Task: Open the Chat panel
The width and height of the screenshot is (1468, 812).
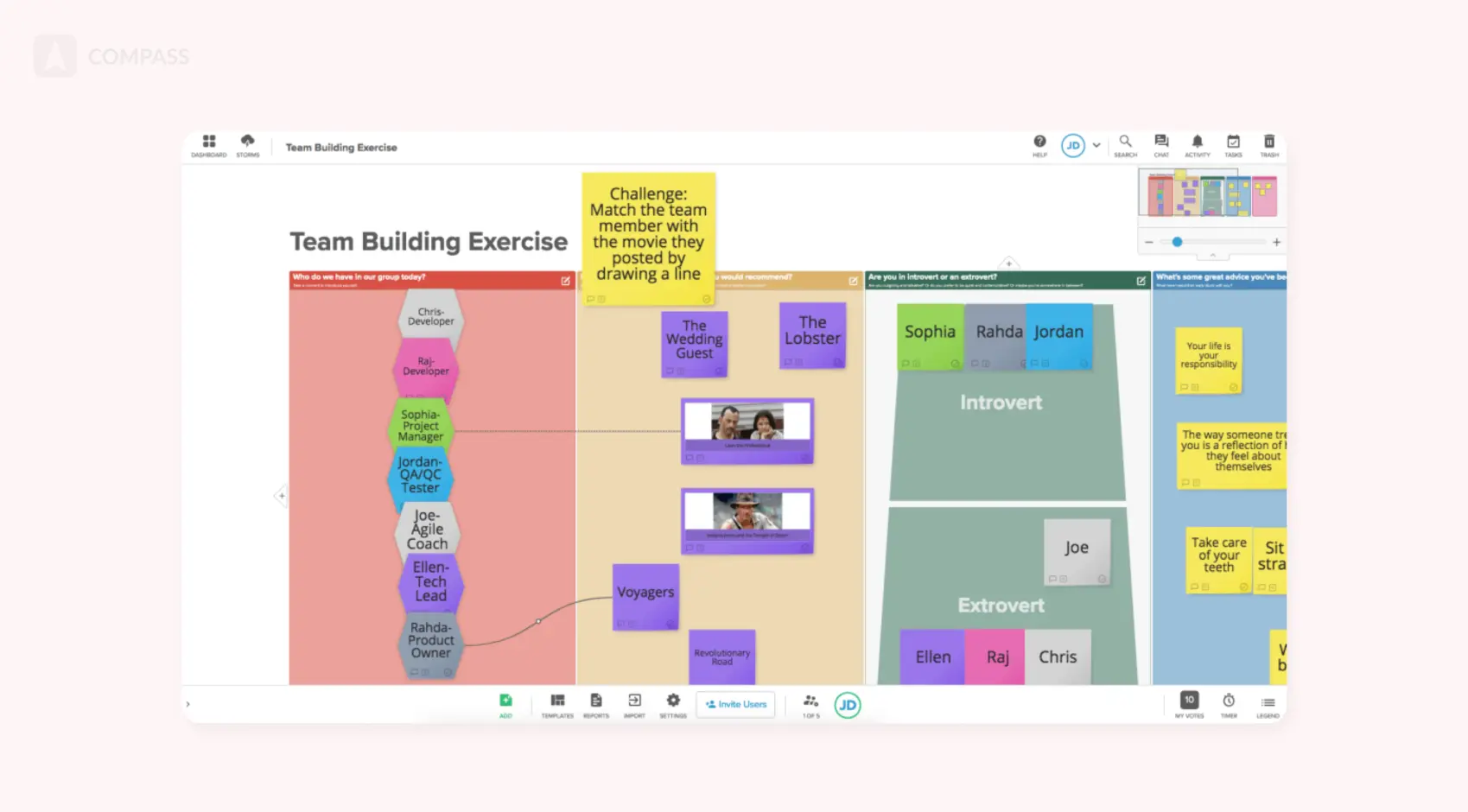Action: 1161,145
